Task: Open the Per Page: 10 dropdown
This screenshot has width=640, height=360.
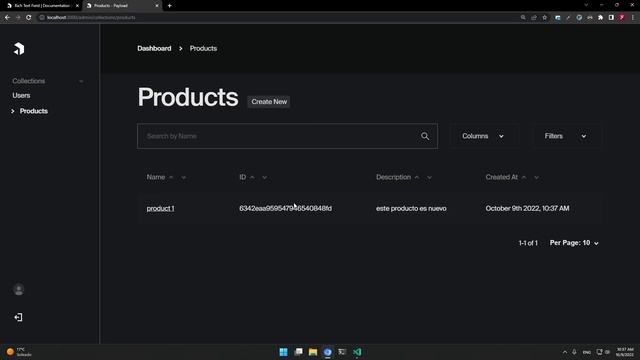Action: (574, 243)
